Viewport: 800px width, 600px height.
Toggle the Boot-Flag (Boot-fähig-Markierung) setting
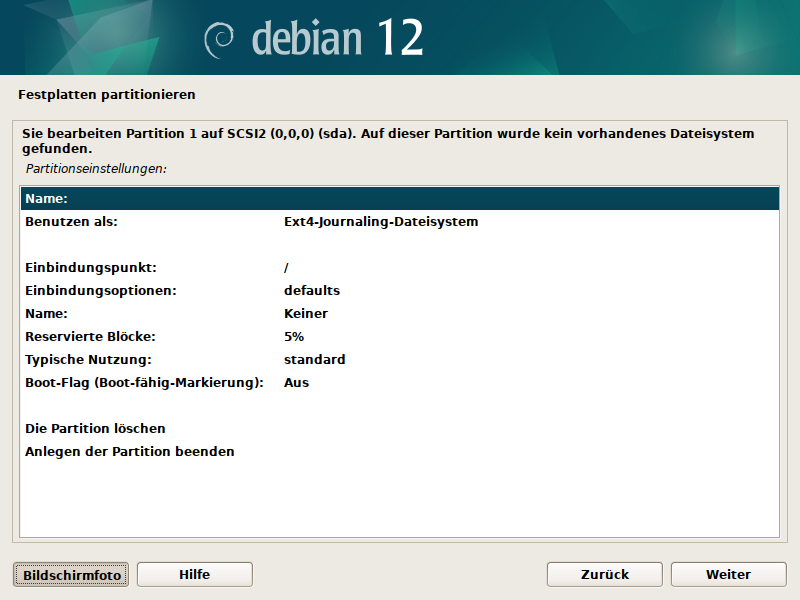click(x=143, y=382)
